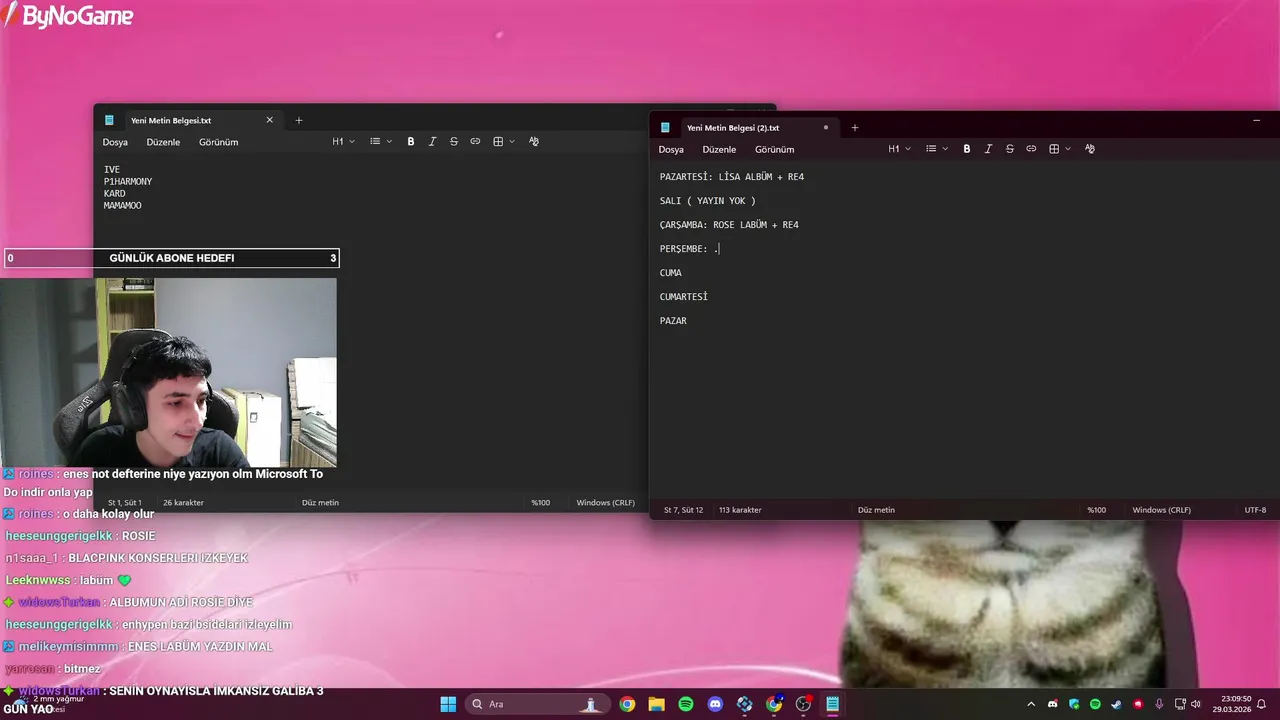This screenshot has height=720, width=1280.
Task: Open the microphone tray icon
Action: click(1159, 704)
